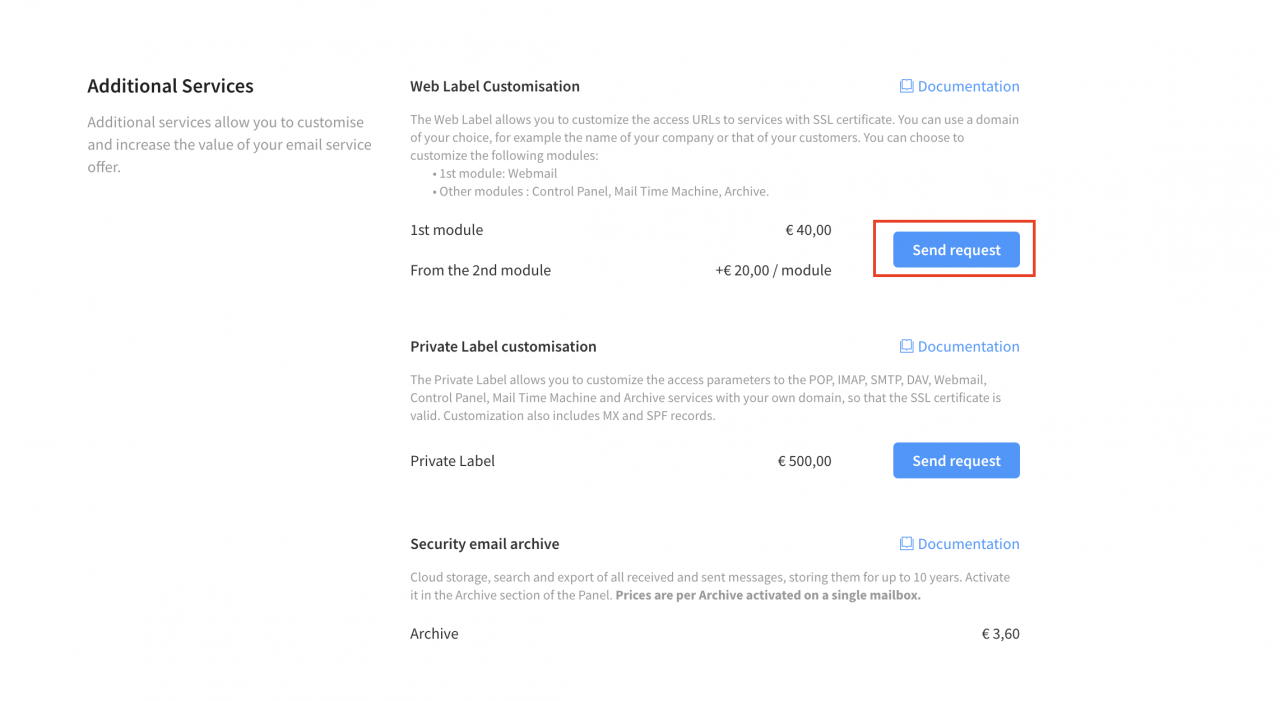This screenshot has height=701, width=1280.
Task: Click the Web Label Customisation section title
Action: pos(495,86)
